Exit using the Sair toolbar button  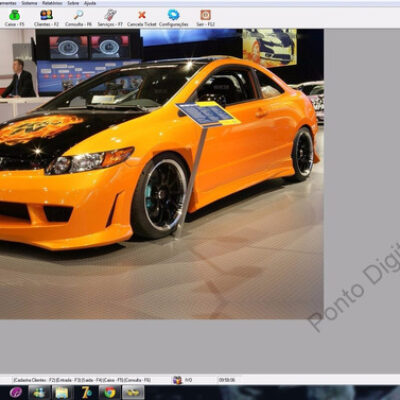pyautogui.click(x=205, y=18)
